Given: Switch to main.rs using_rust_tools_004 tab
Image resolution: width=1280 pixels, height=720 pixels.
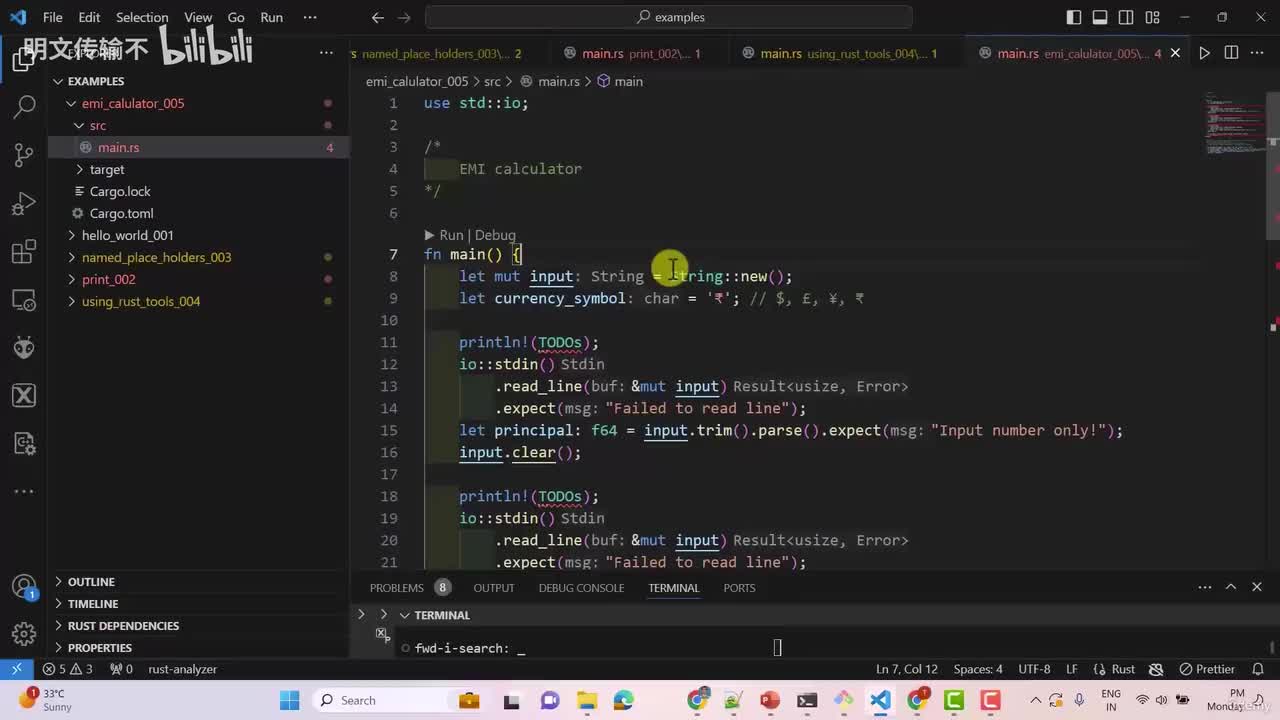Looking at the screenshot, I should (x=848, y=53).
